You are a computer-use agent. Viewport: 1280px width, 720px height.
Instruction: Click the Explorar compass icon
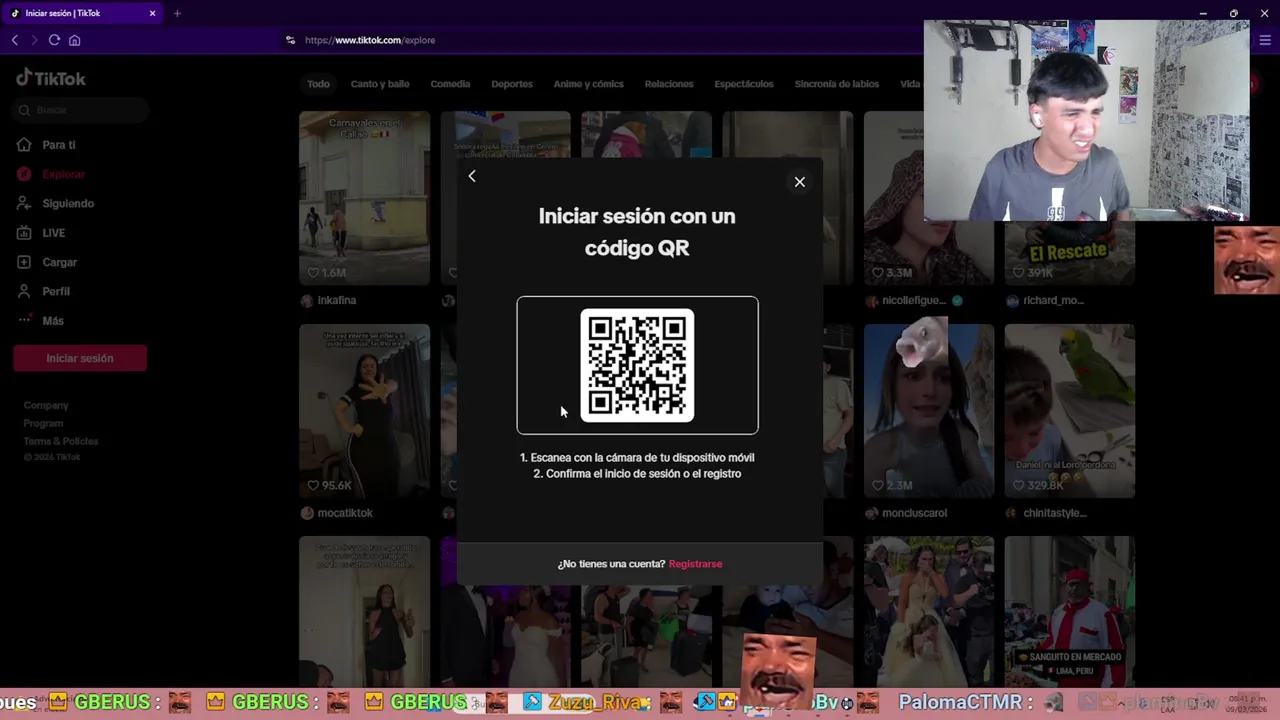coord(24,174)
